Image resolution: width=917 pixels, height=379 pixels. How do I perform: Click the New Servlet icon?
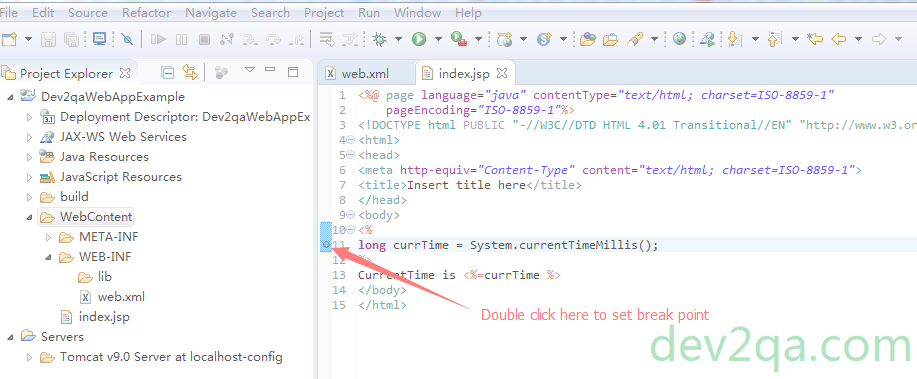545,39
